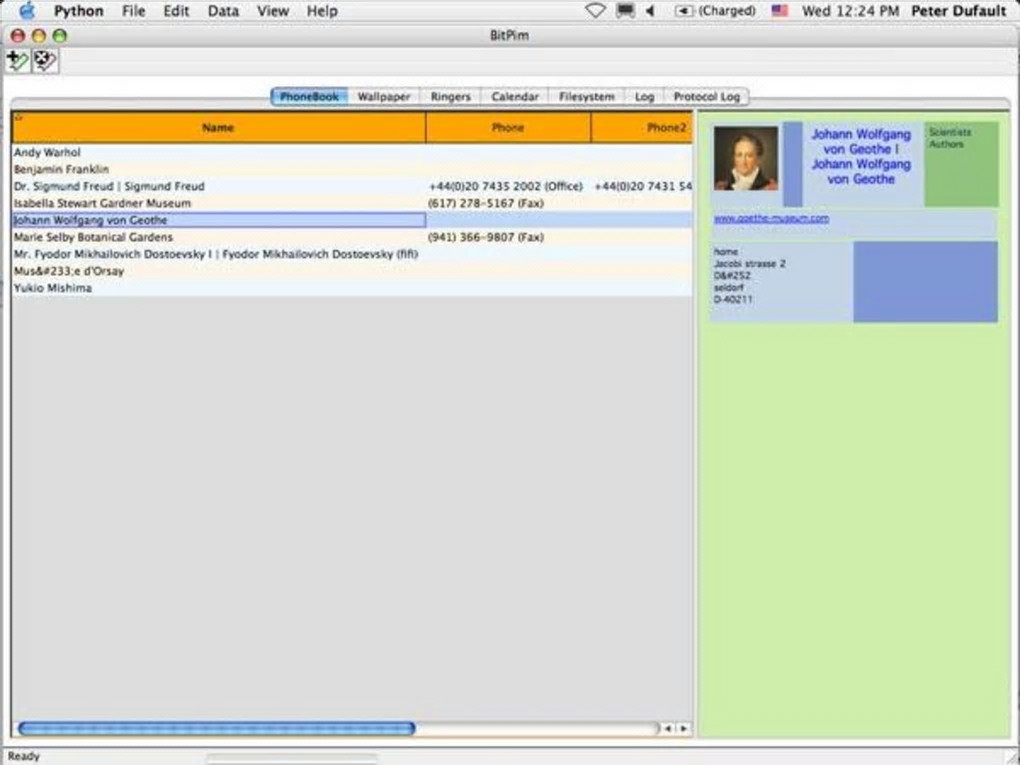Click the Peter Dufault user menu
Screen dimensions: 1020x765
pyautogui.click(x=958, y=10)
